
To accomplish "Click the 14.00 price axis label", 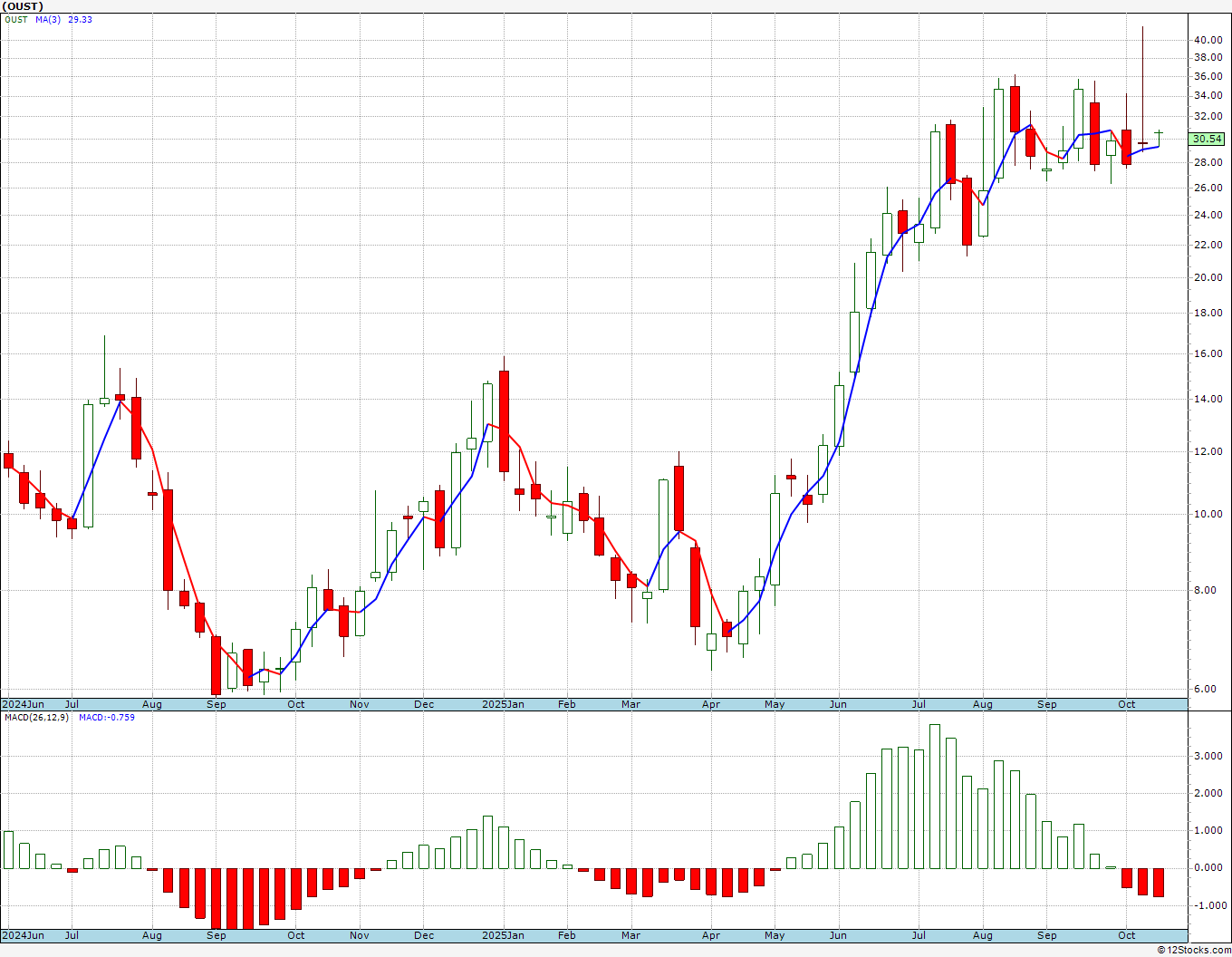I will (1208, 400).
